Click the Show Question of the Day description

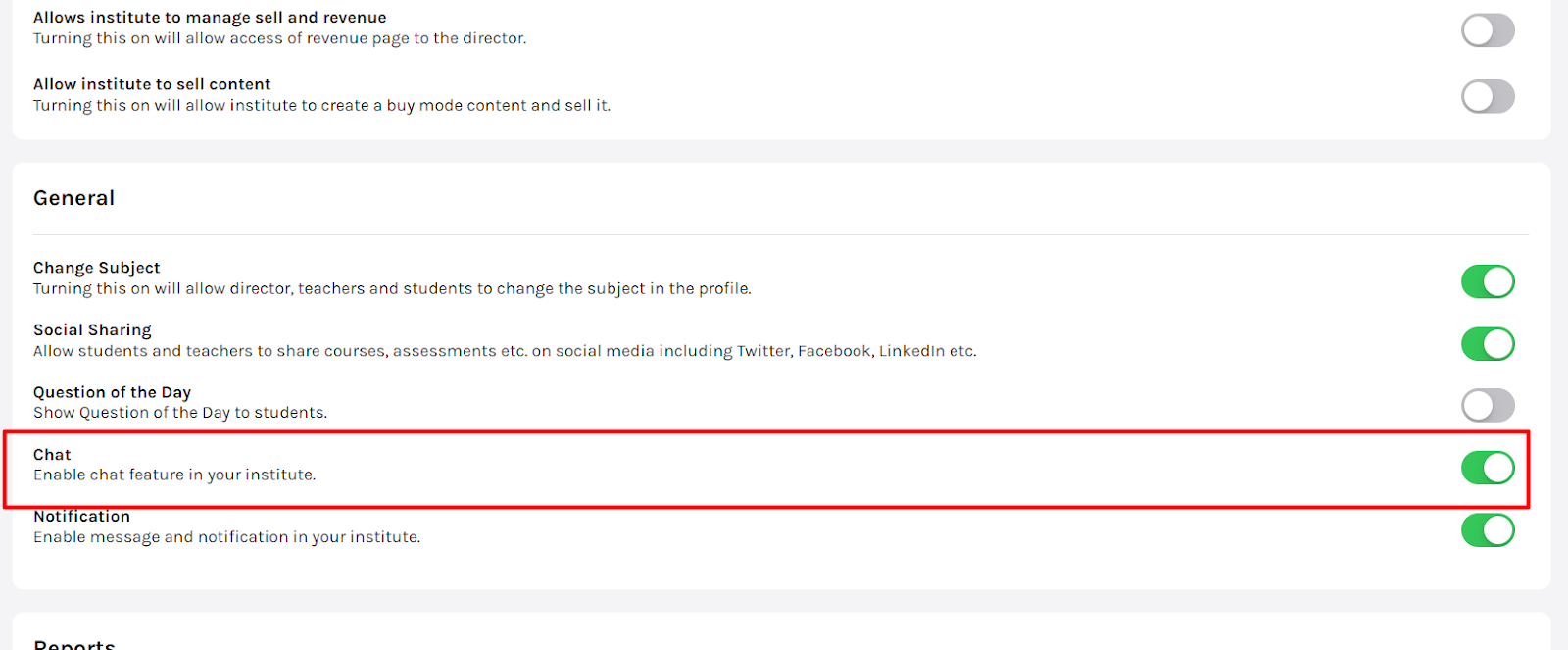click(x=180, y=413)
